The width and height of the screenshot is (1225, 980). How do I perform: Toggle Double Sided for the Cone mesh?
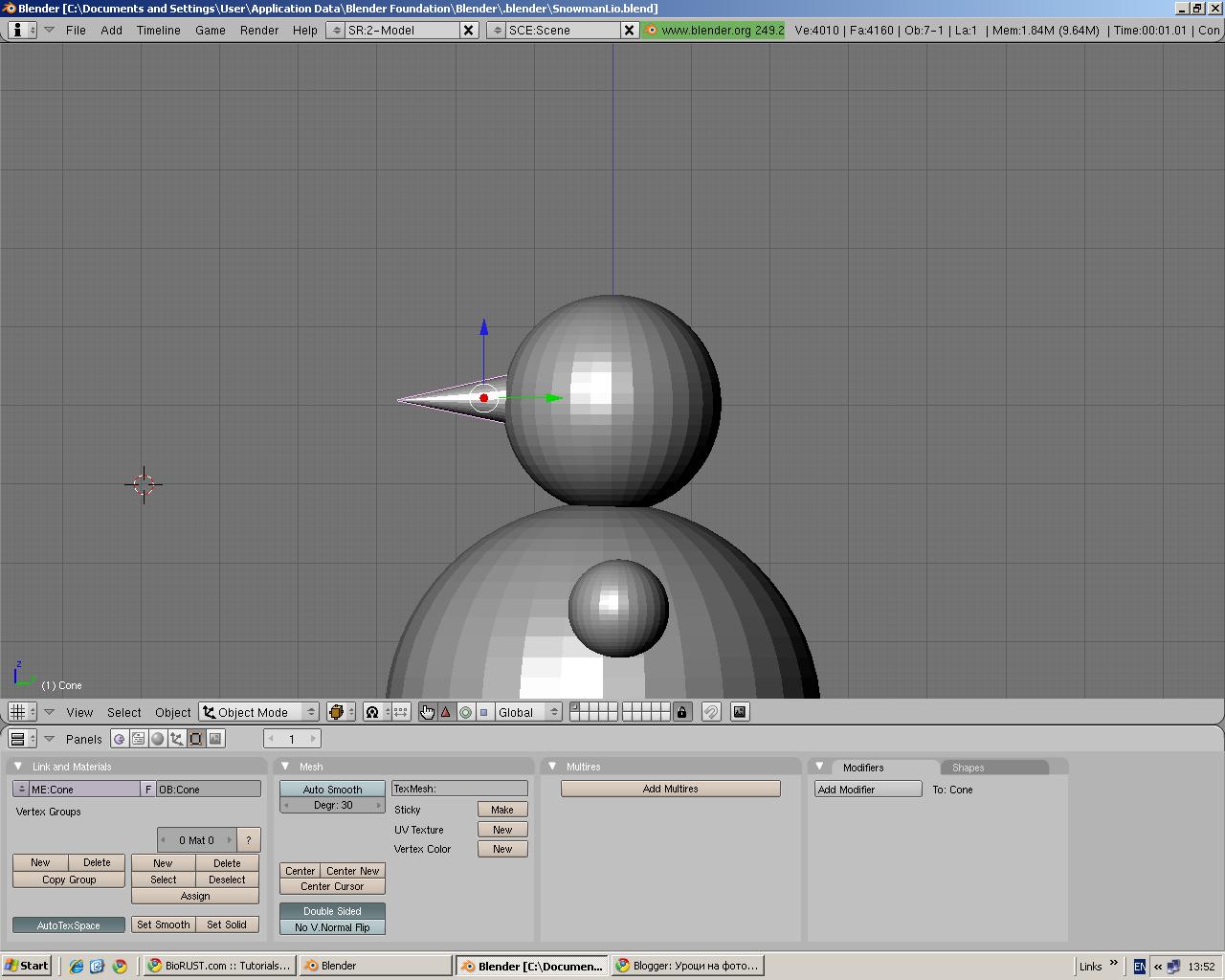[x=331, y=910]
